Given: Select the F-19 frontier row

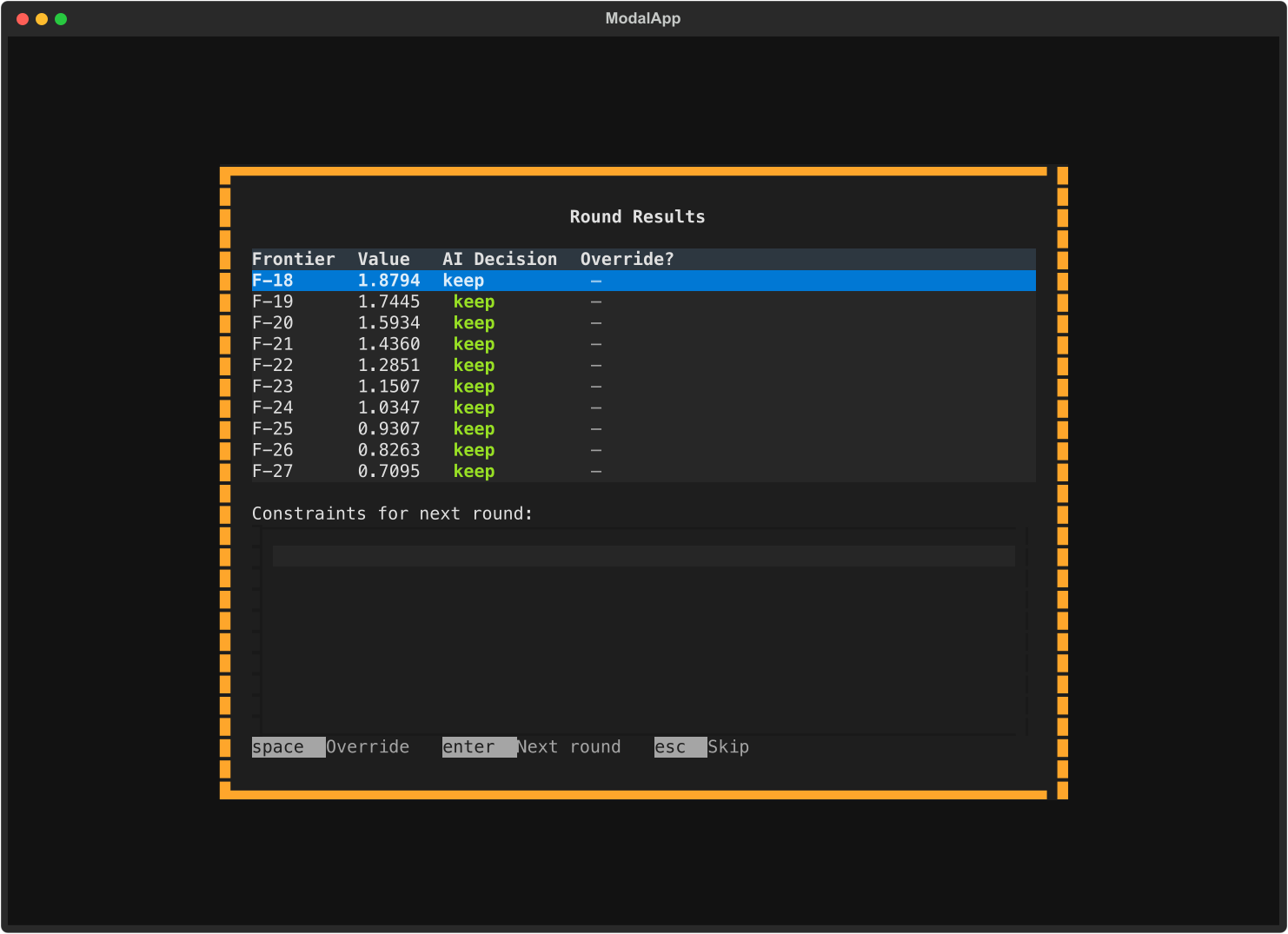Looking at the screenshot, I should coord(643,301).
